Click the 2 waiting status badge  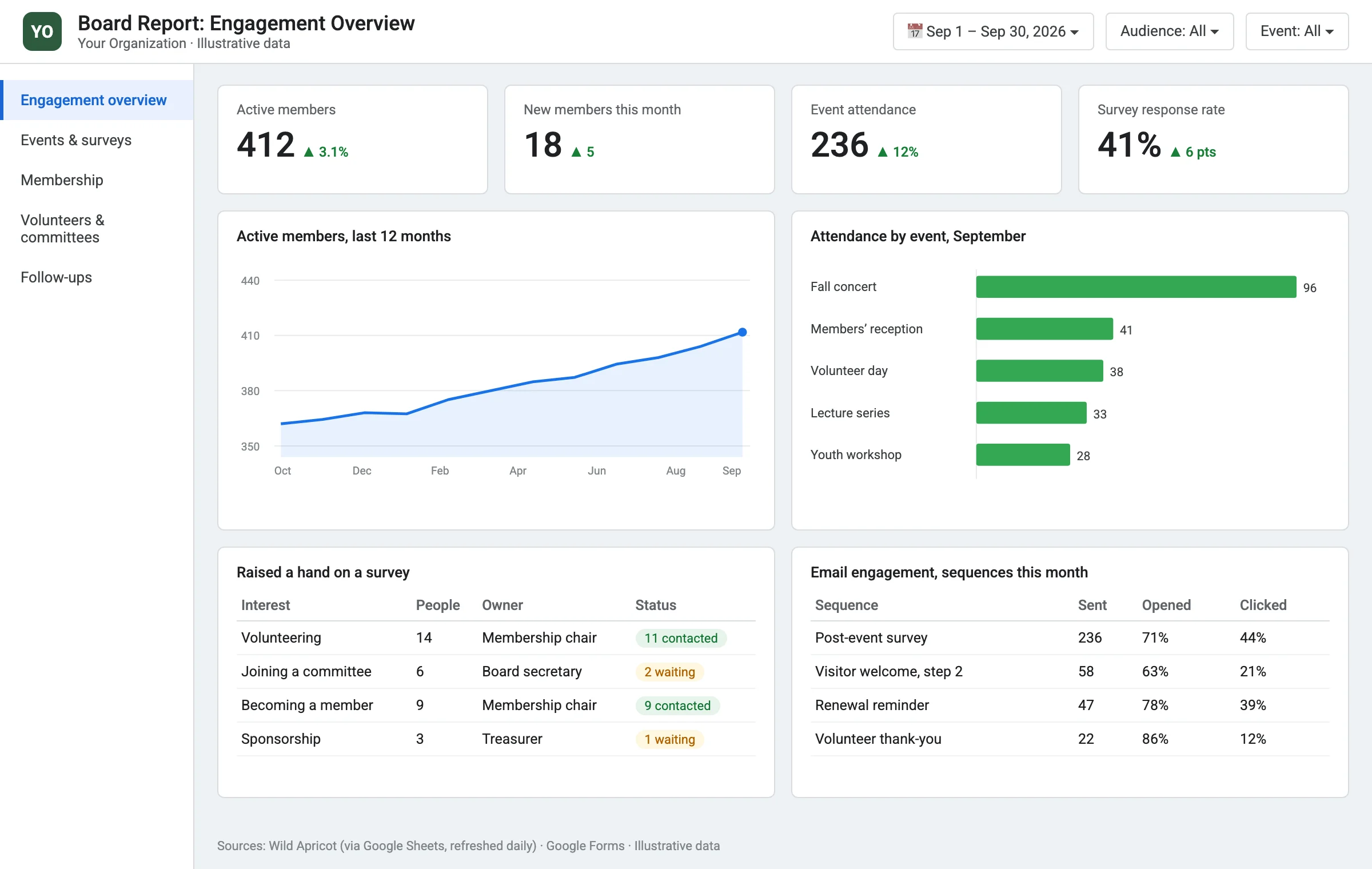pos(669,672)
